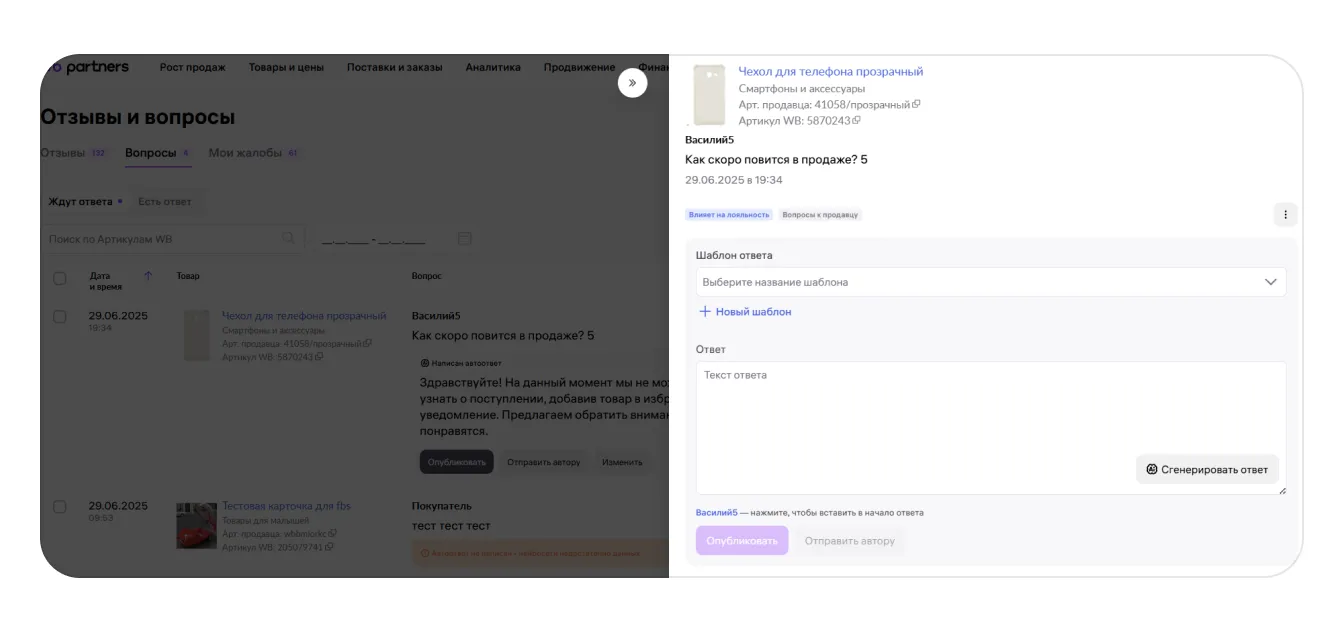This screenshot has width=1344, height=632.
Task: Copy WB article 5870243 in side panel
Action: click(856, 120)
